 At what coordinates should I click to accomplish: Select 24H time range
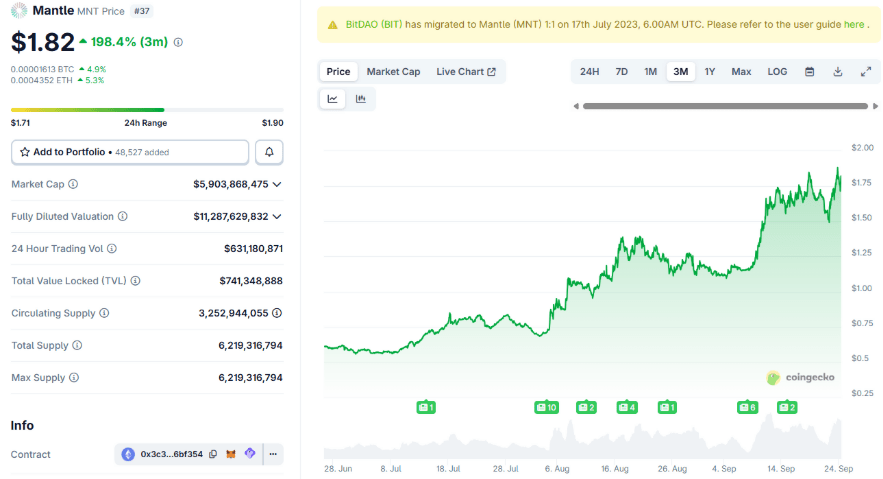pyautogui.click(x=590, y=71)
